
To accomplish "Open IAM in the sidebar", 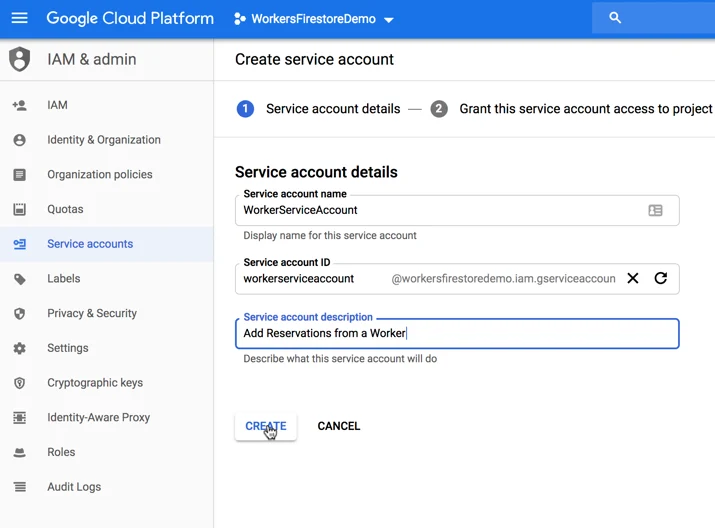I will pyautogui.click(x=107, y=105).
